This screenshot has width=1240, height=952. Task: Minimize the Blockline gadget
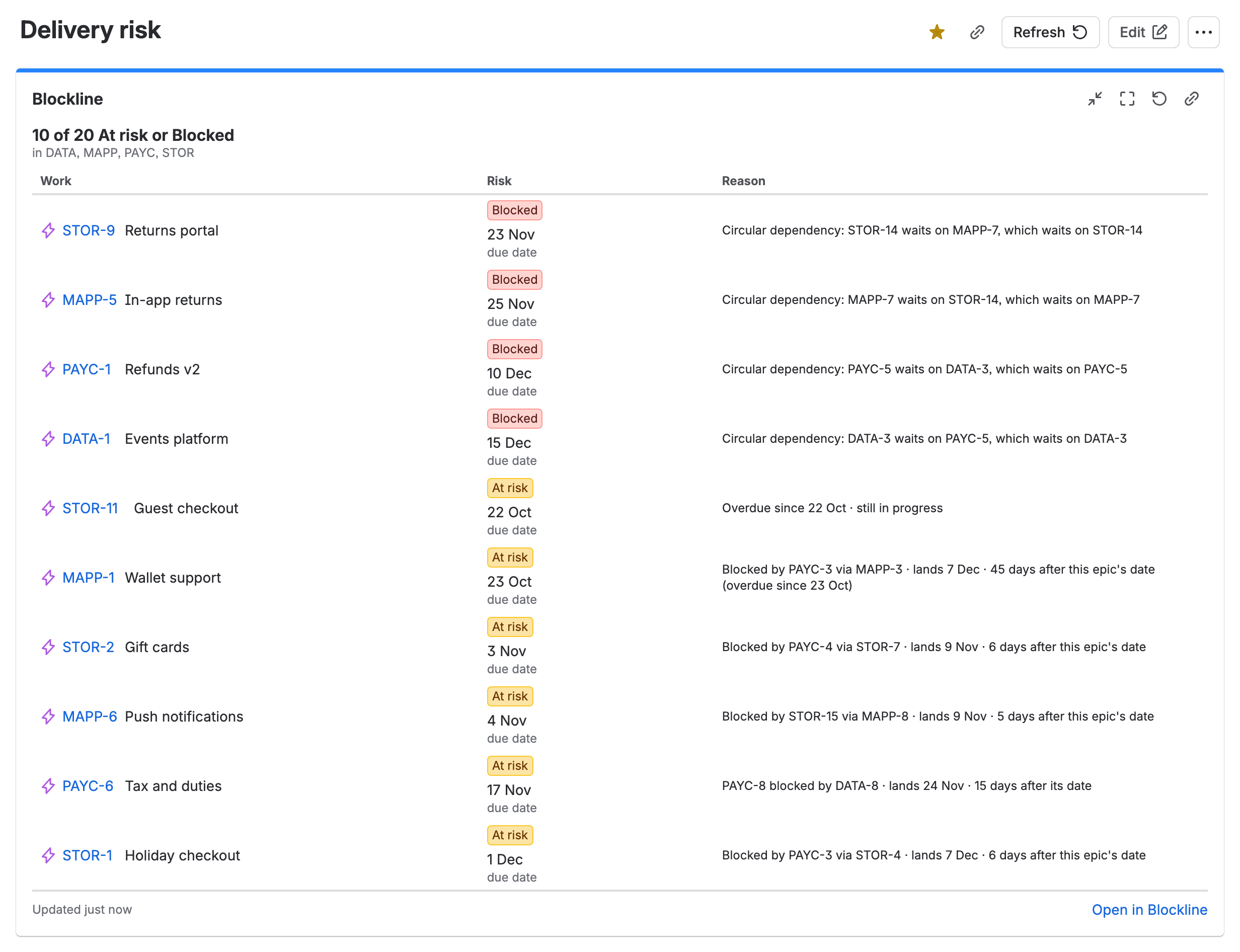[x=1095, y=99]
